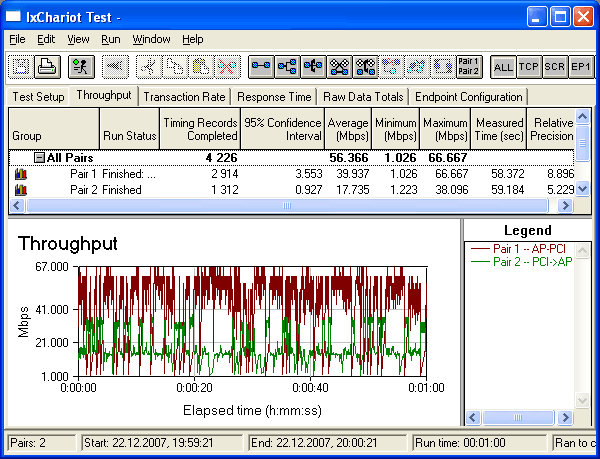The image size is (600, 459).
Task: Click the Minimum (Mbps) column header
Action: pos(396,129)
